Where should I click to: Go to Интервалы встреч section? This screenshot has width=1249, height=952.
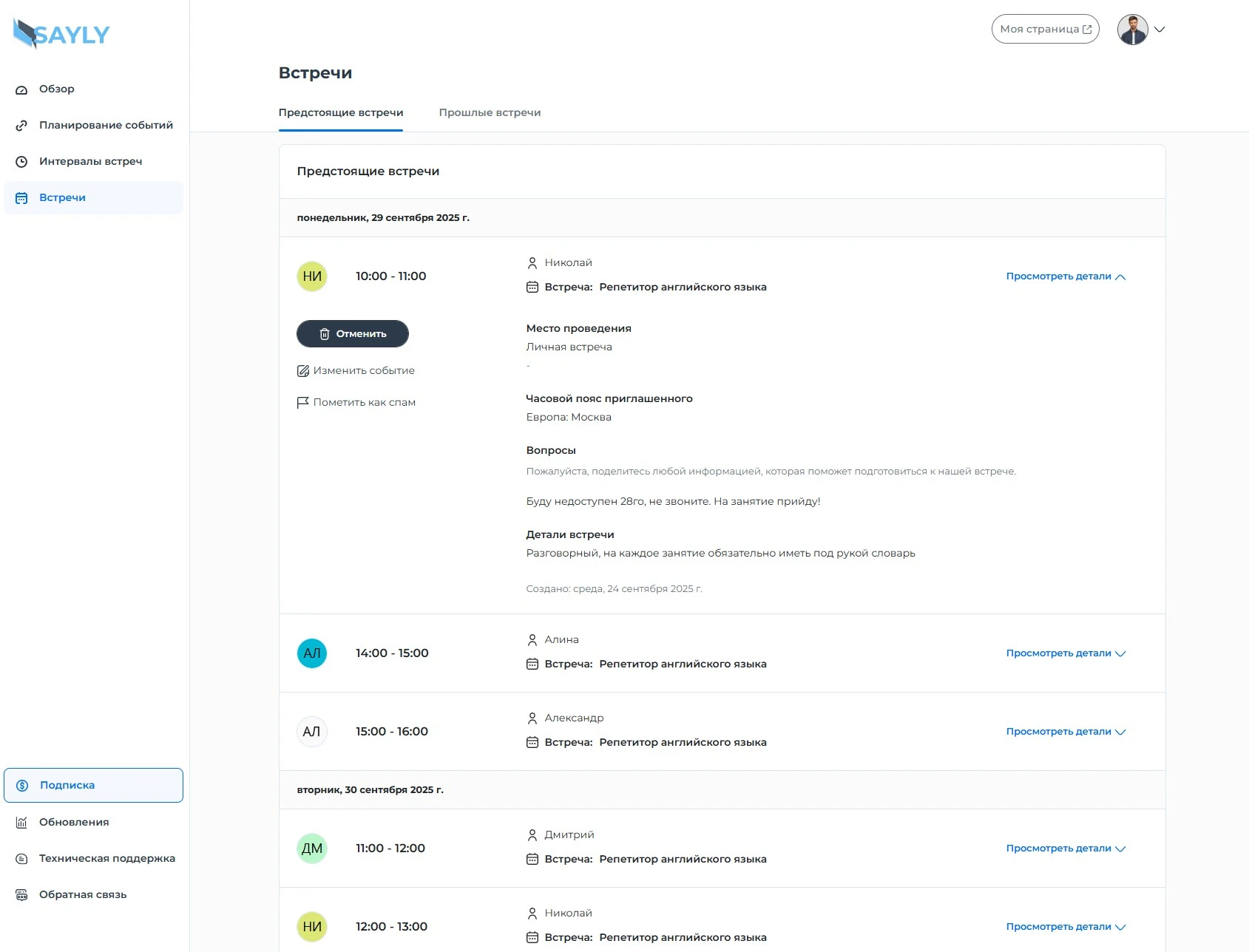click(x=90, y=161)
